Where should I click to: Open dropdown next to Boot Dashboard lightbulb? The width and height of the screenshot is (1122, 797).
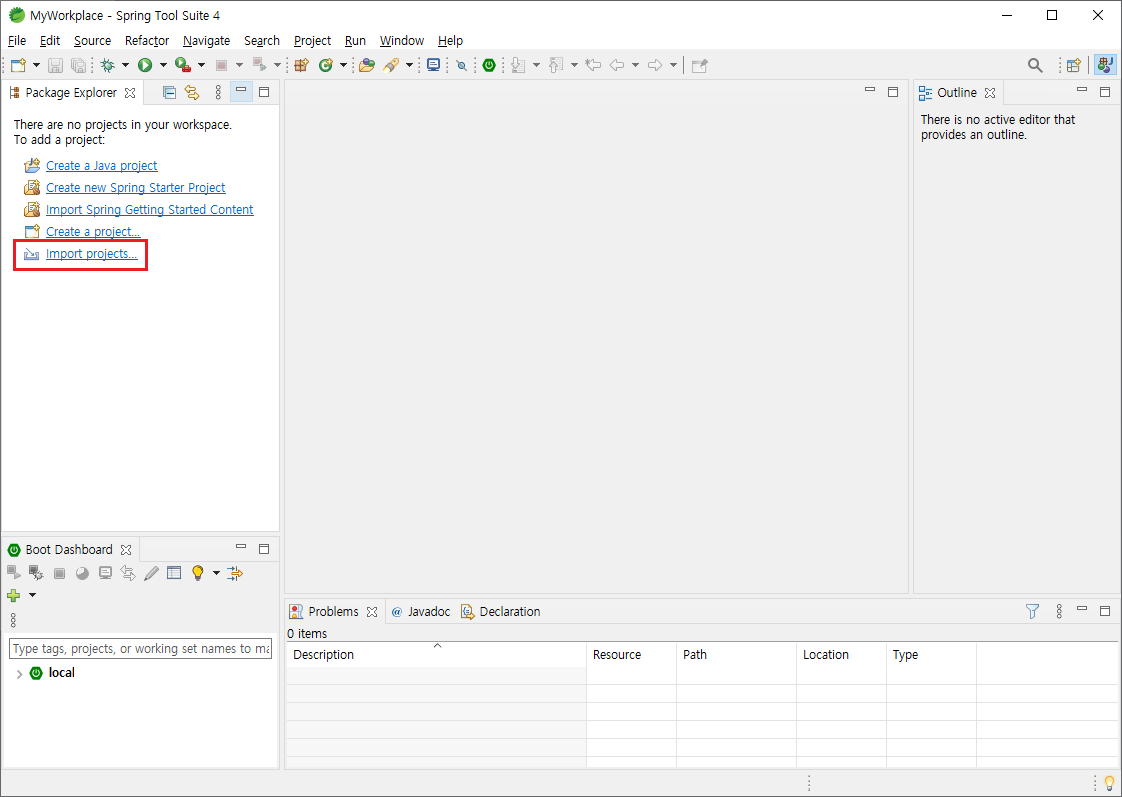[x=216, y=572]
